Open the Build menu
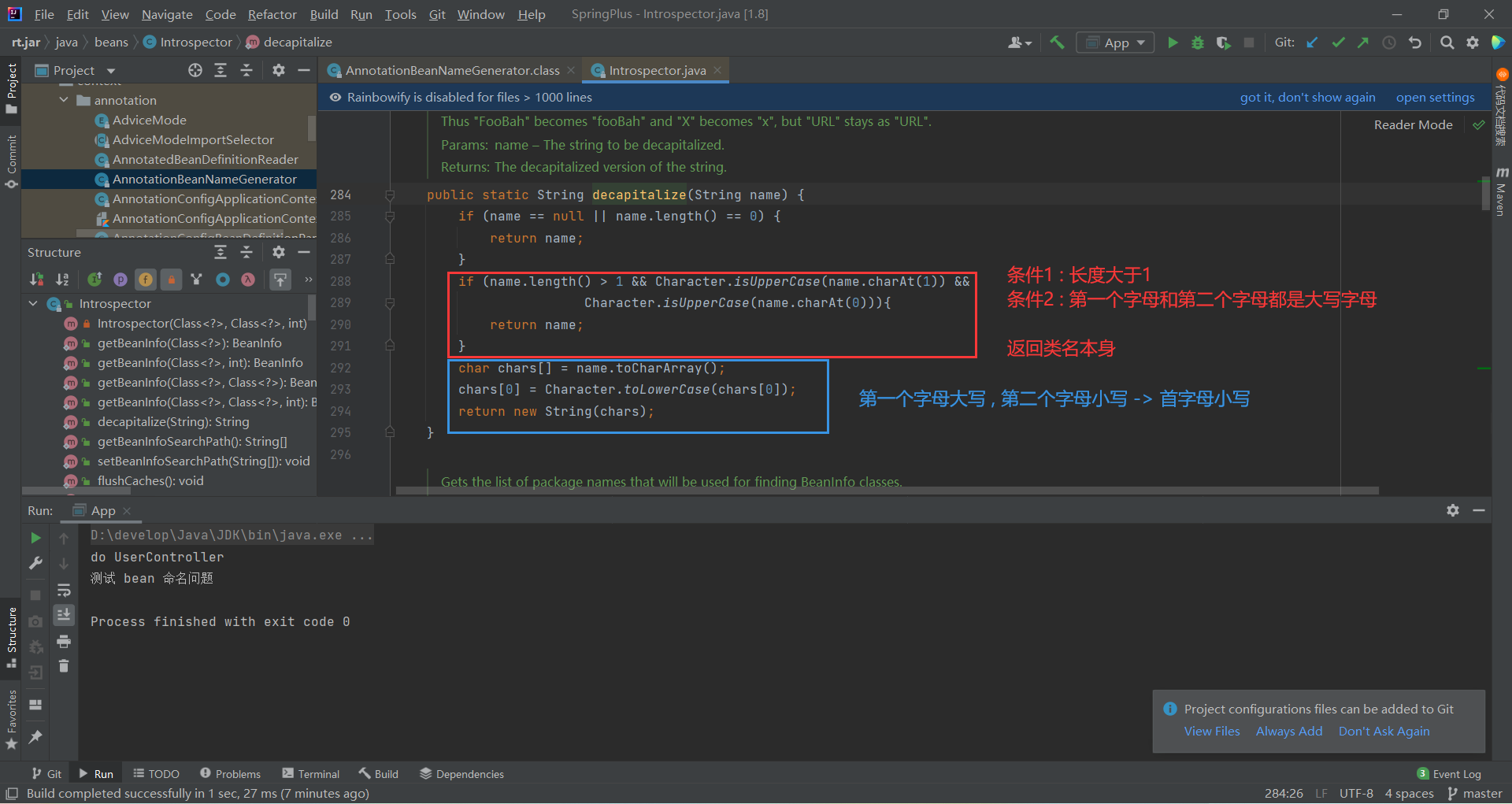This screenshot has width=1512, height=804. [324, 14]
